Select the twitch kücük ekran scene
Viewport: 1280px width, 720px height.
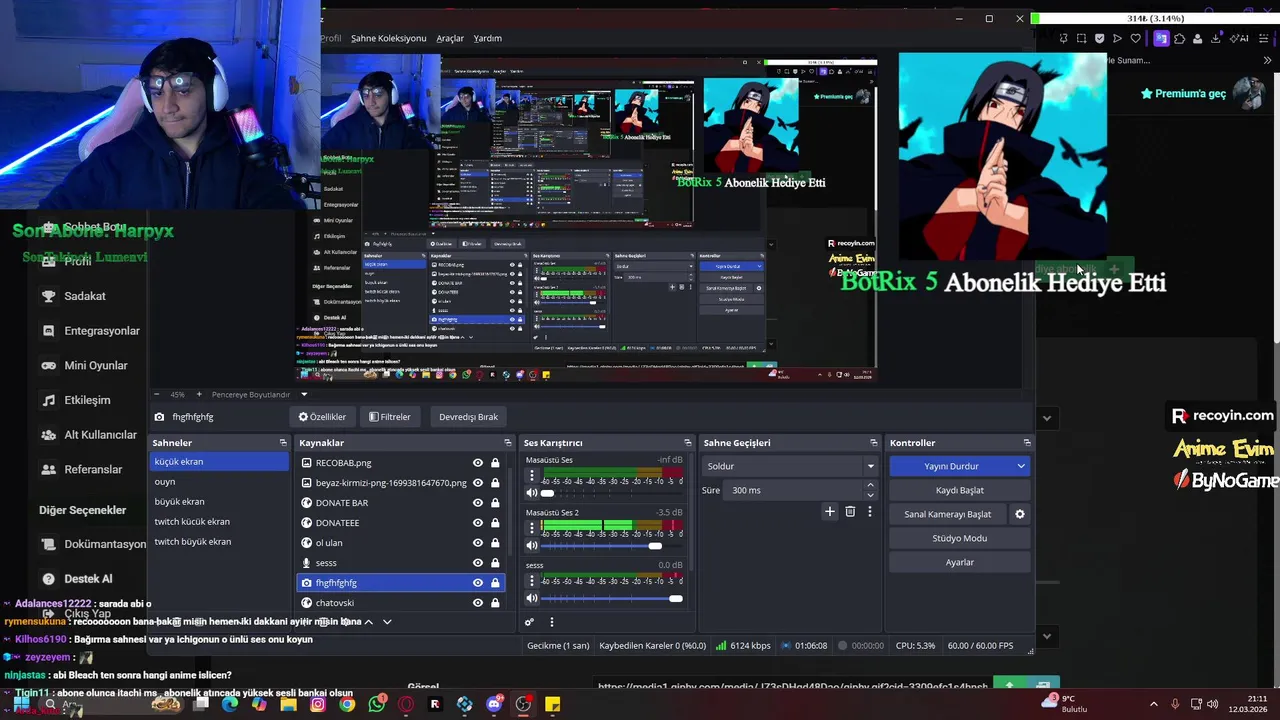pos(219,522)
